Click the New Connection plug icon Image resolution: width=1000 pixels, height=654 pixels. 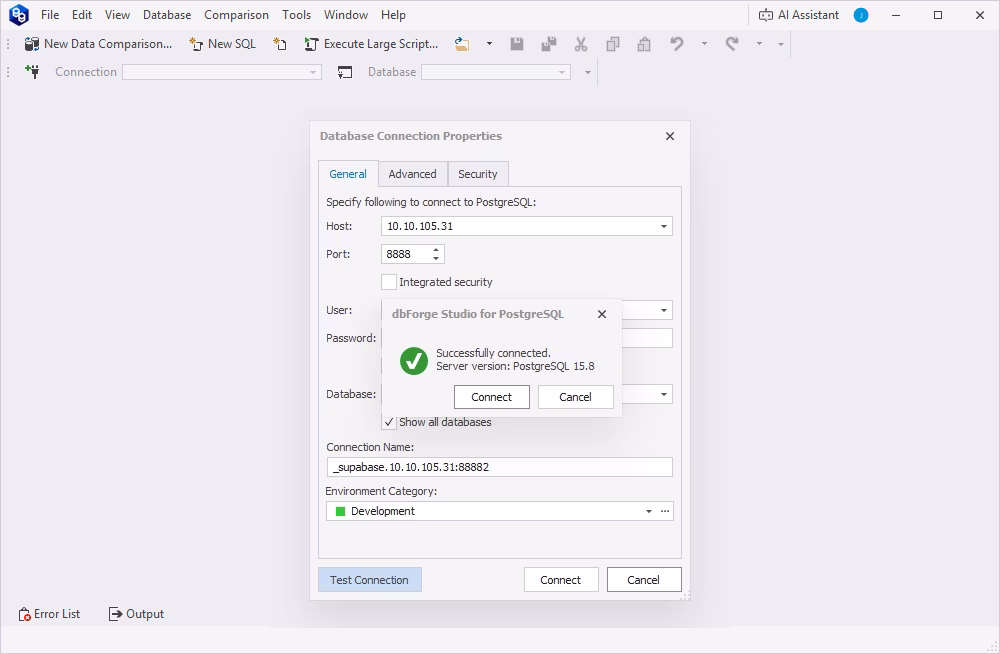(x=32, y=71)
